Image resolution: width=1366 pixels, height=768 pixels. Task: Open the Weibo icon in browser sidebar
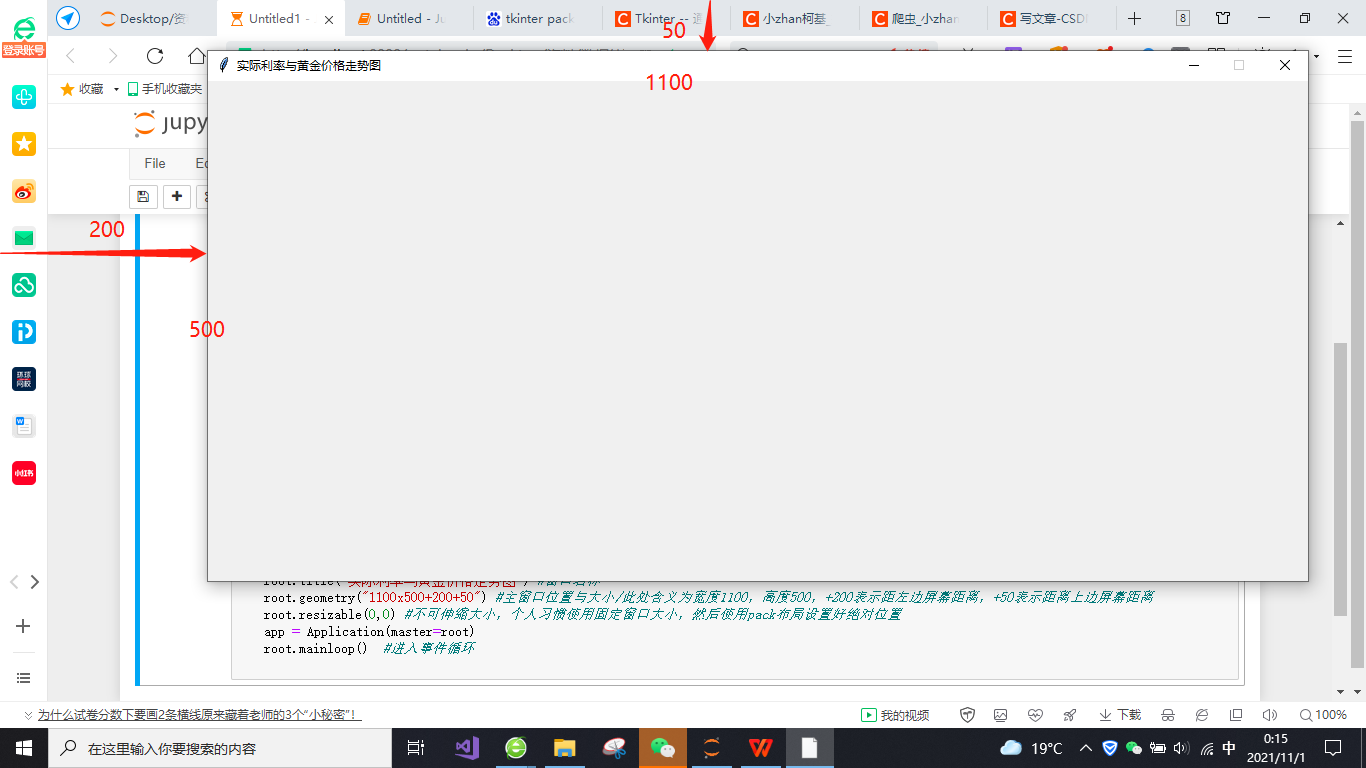point(24,191)
